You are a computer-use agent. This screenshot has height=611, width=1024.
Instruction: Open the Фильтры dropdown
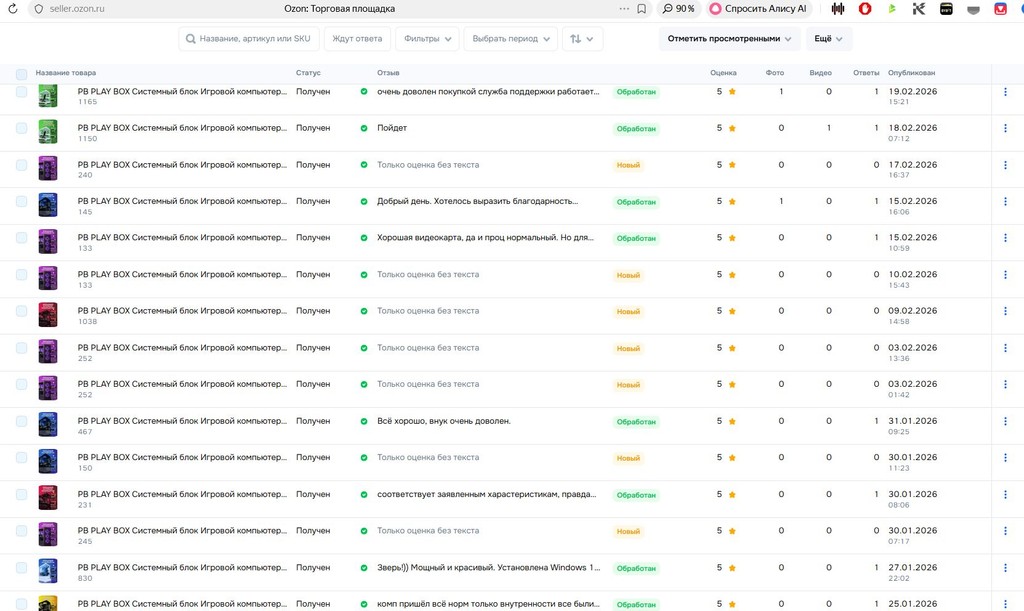427,39
